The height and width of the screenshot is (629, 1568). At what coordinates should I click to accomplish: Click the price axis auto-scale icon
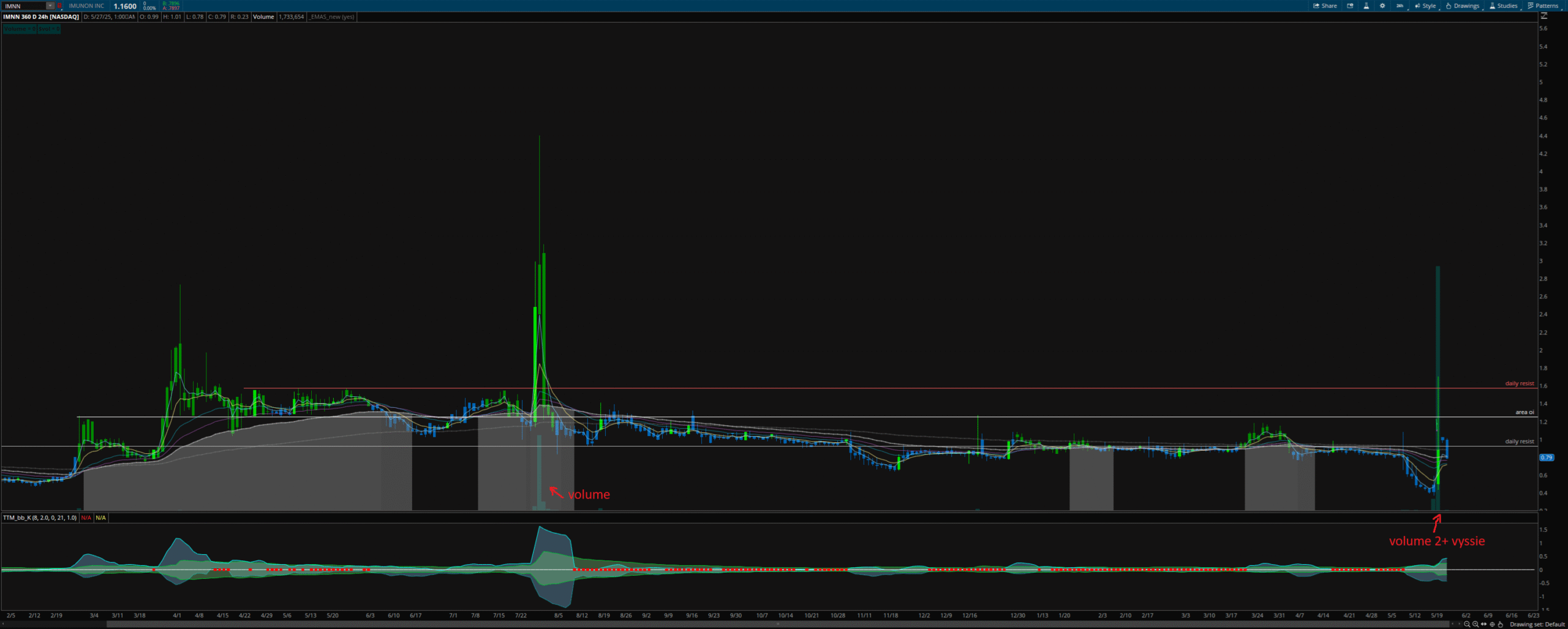pos(1543,17)
